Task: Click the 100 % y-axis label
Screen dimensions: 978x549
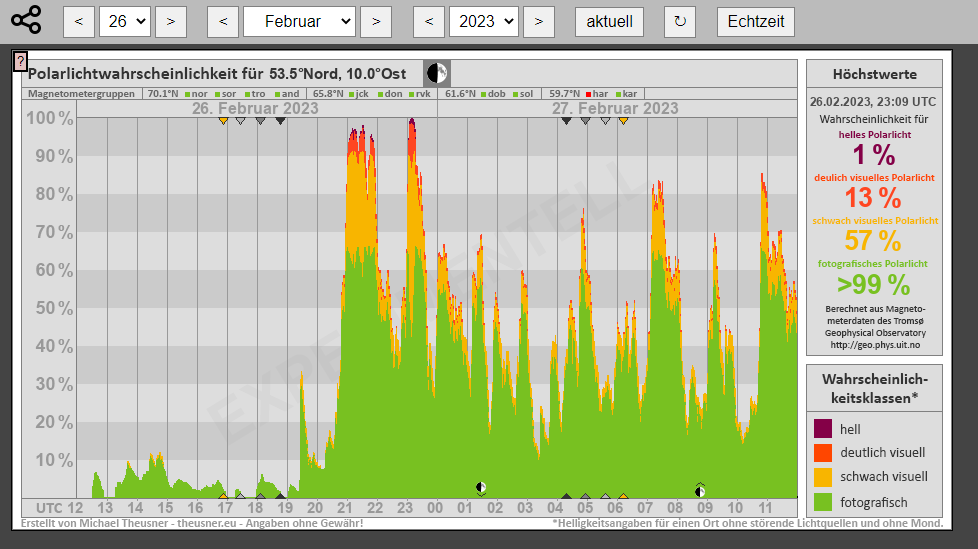Action: coord(49,118)
